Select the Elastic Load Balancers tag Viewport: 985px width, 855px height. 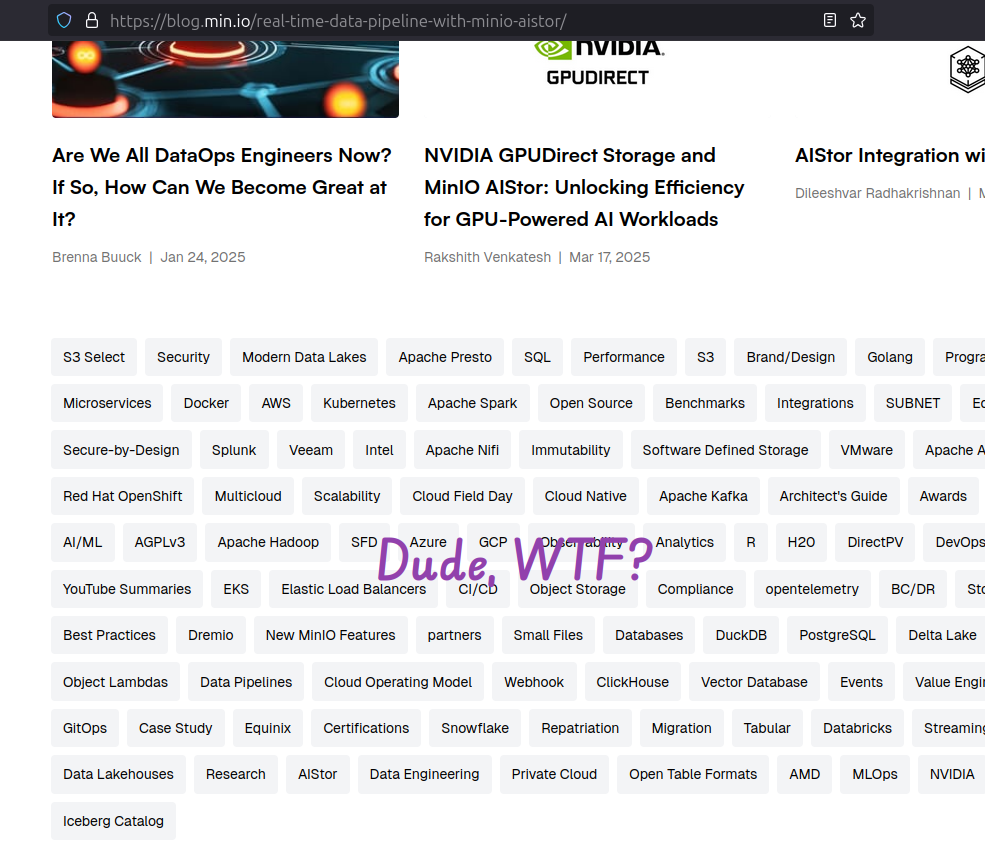tap(354, 589)
